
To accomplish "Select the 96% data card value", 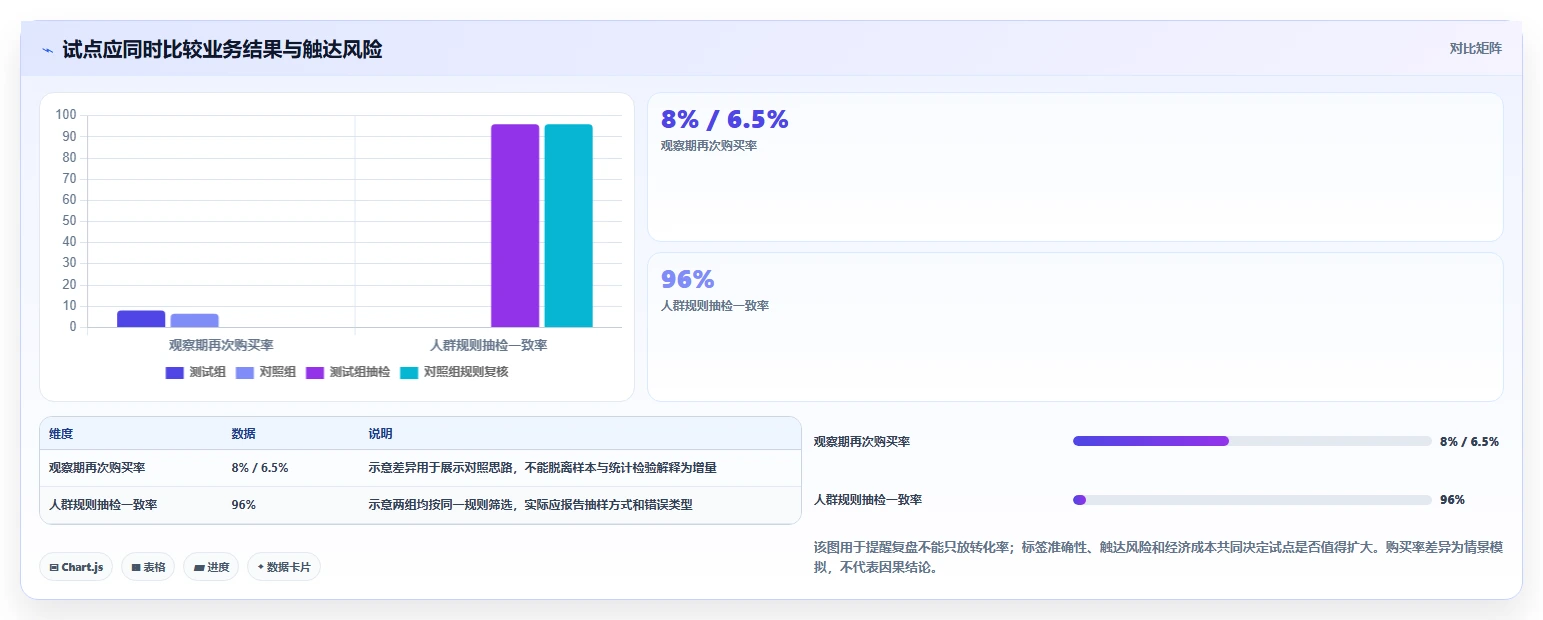I will [x=688, y=279].
